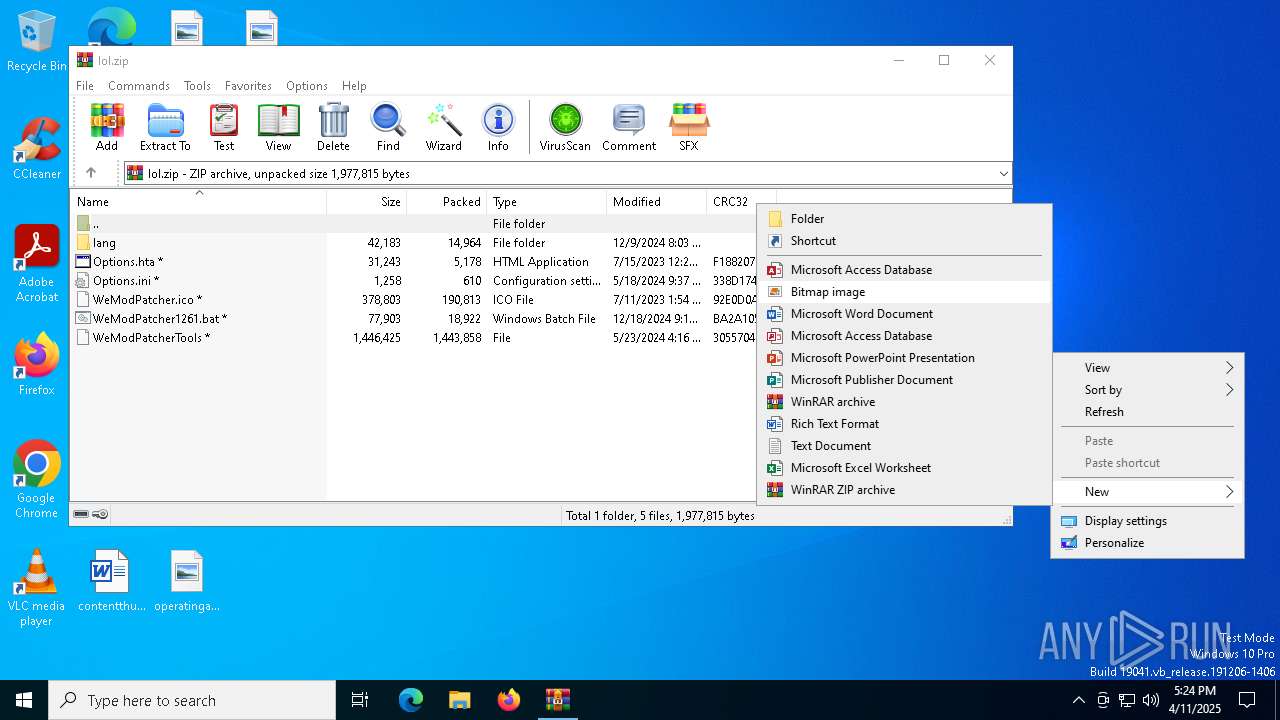Open Display settings from context menu
The width and height of the screenshot is (1280, 720).
click(x=1148, y=521)
